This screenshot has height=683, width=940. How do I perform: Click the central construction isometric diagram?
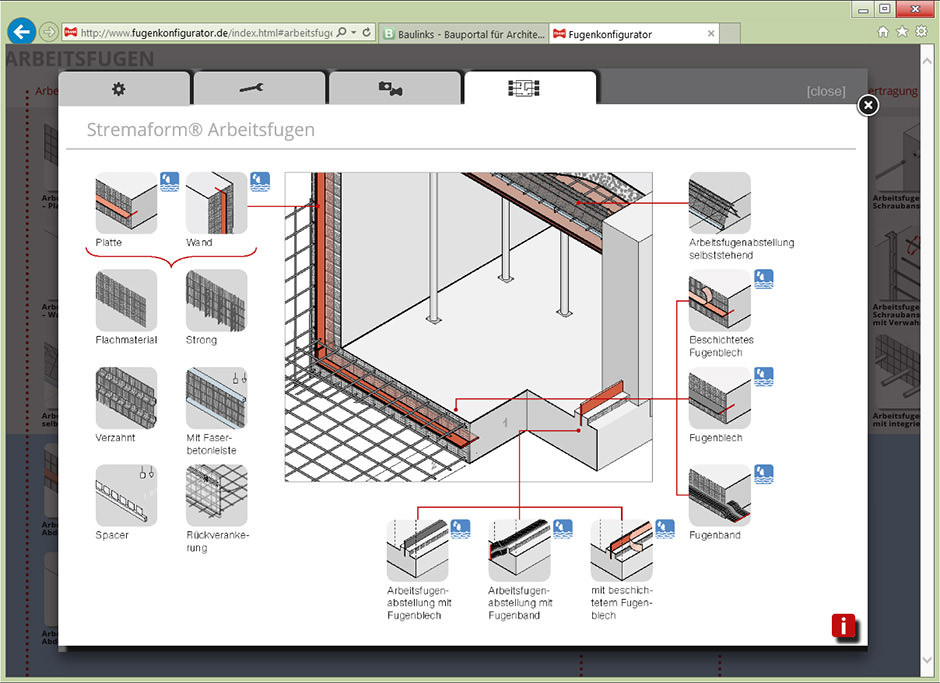(x=468, y=327)
